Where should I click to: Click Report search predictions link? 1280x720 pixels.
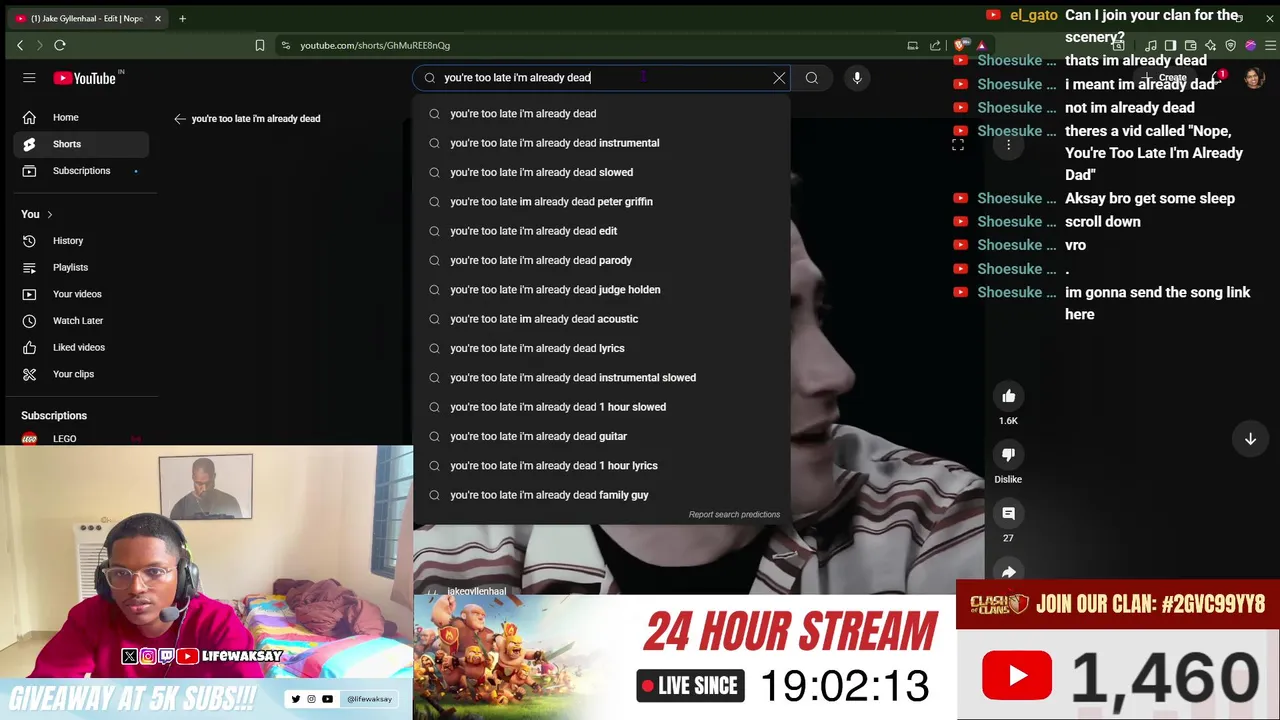click(734, 515)
